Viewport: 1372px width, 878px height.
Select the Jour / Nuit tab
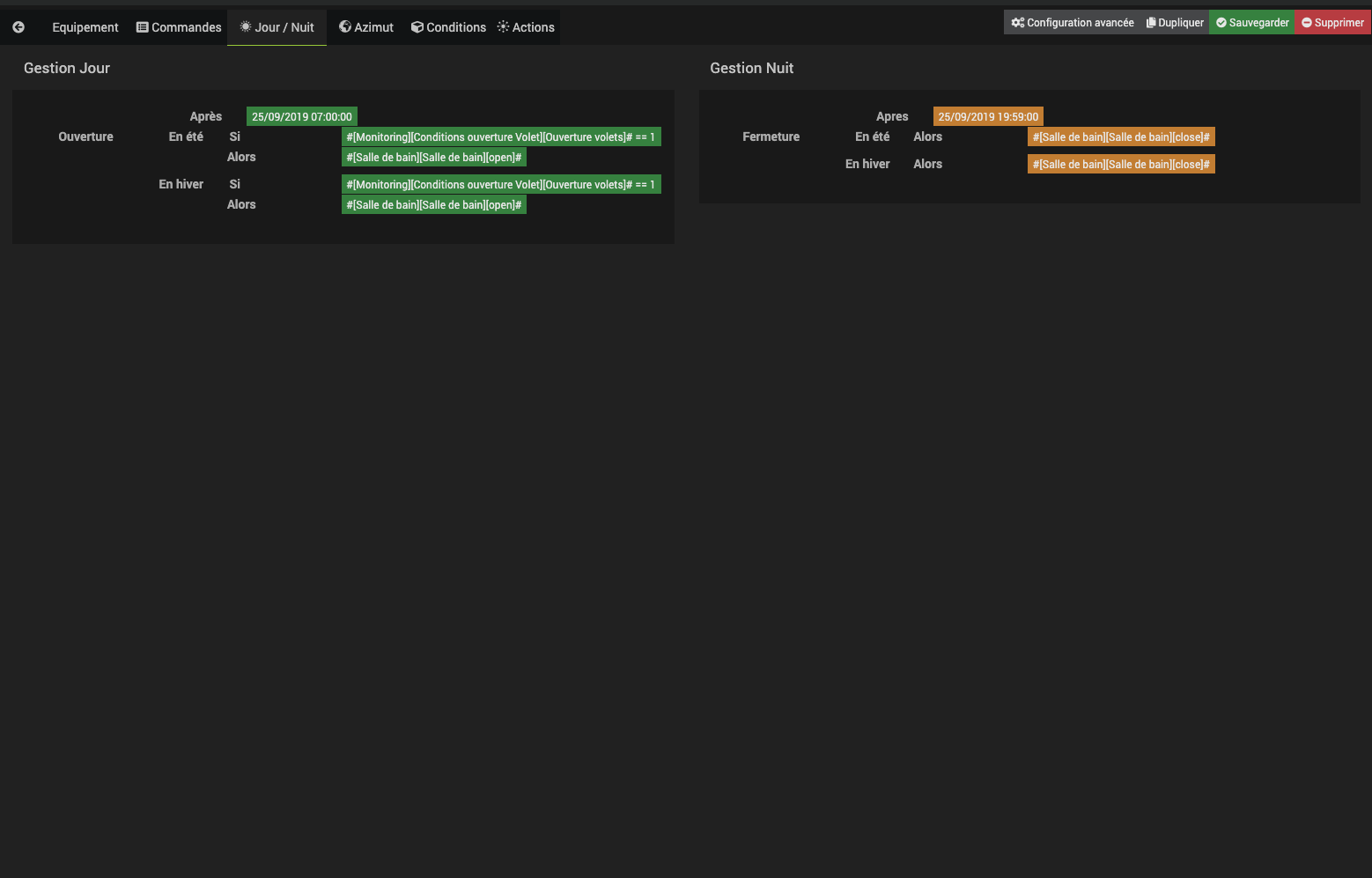[277, 27]
